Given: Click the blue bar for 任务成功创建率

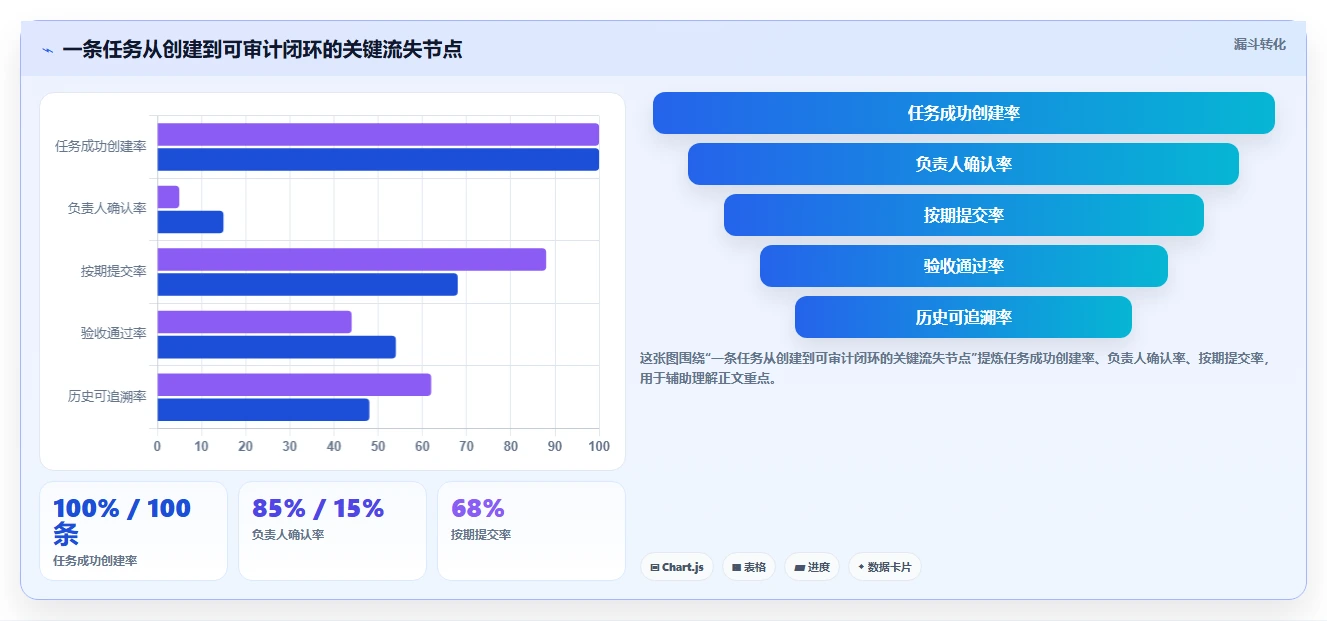Looking at the screenshot, I should pyautogui.click(x=378, y=160).
